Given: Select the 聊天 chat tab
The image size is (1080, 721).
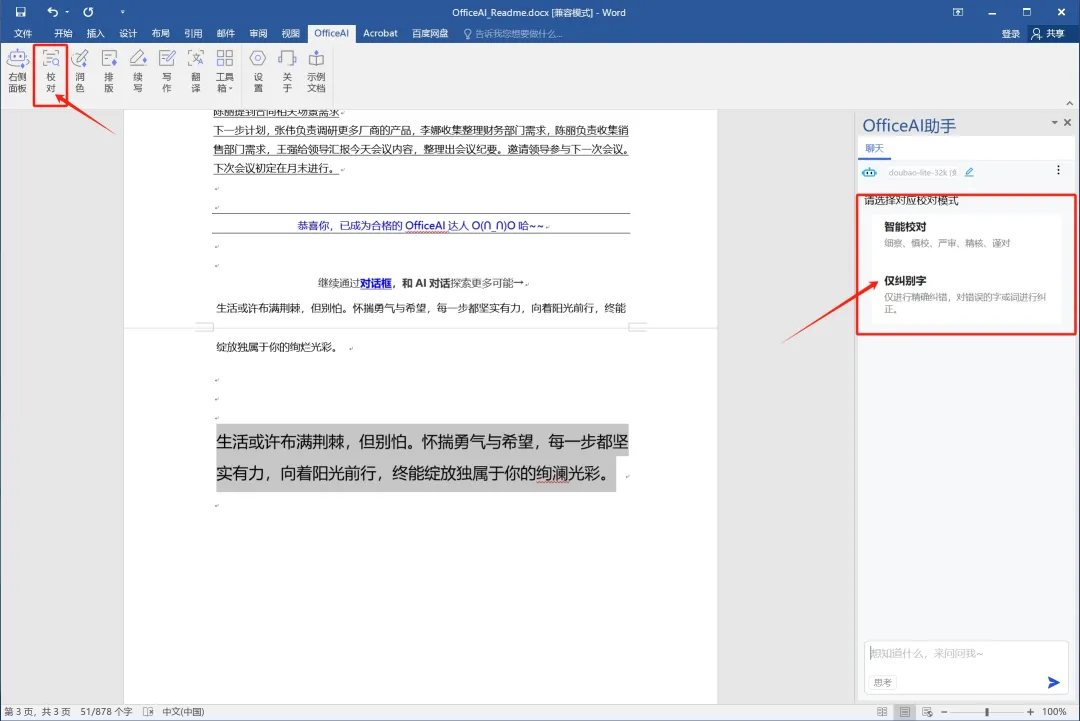Looking at the screenshot, I should coord(875,148).
